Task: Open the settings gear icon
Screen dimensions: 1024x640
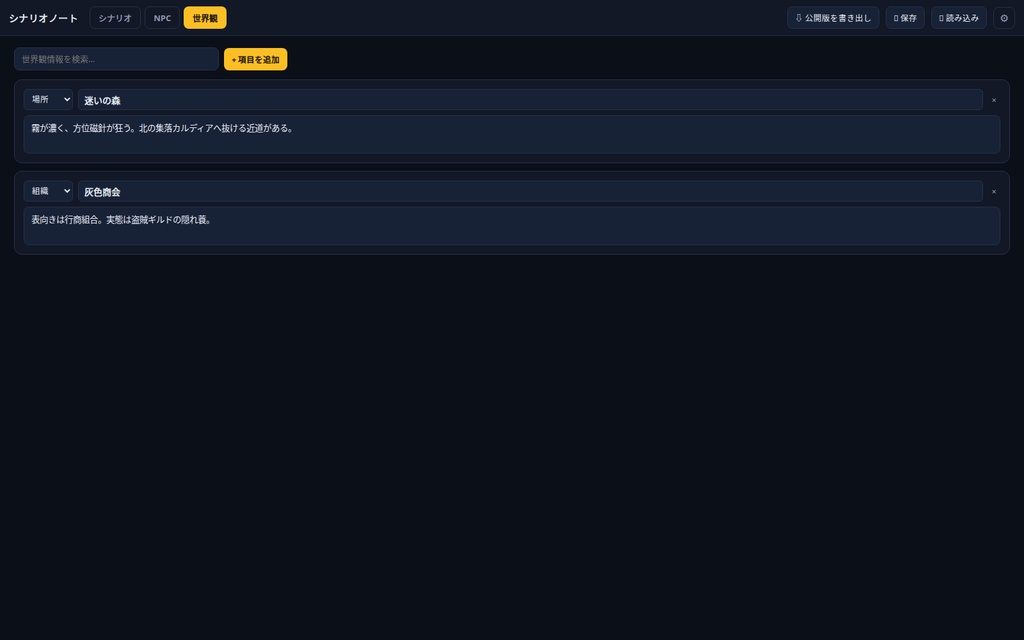Action: [x=1004, y=18]
